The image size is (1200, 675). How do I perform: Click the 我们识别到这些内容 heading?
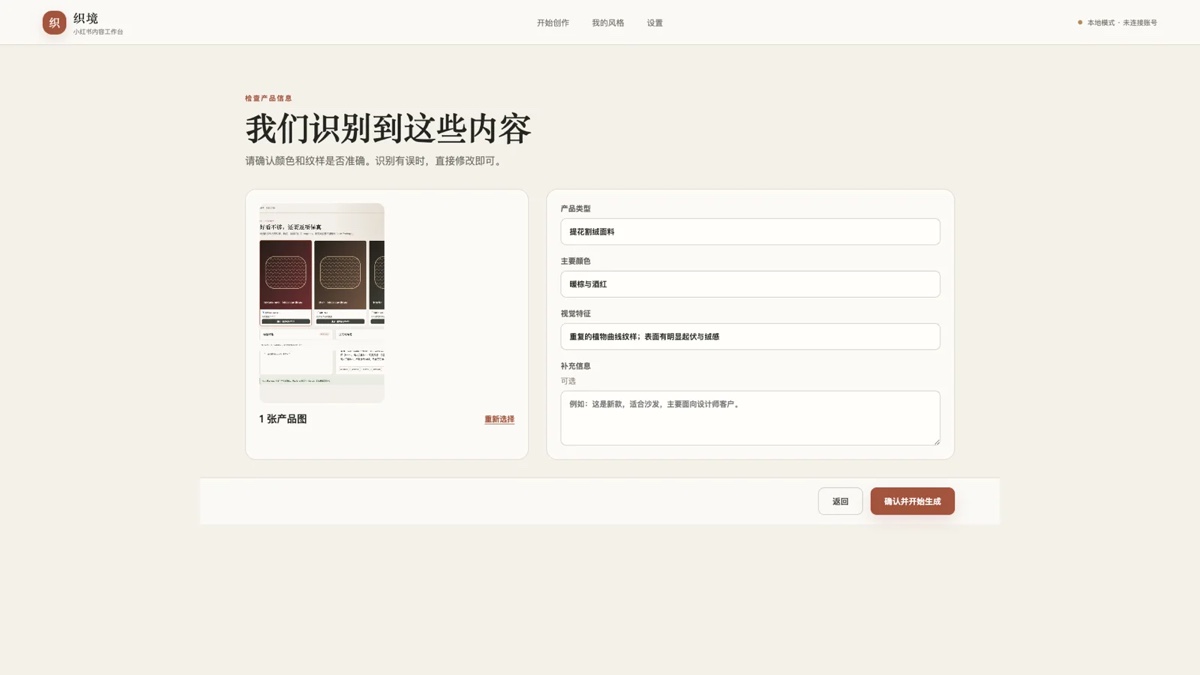coord(389,130)
